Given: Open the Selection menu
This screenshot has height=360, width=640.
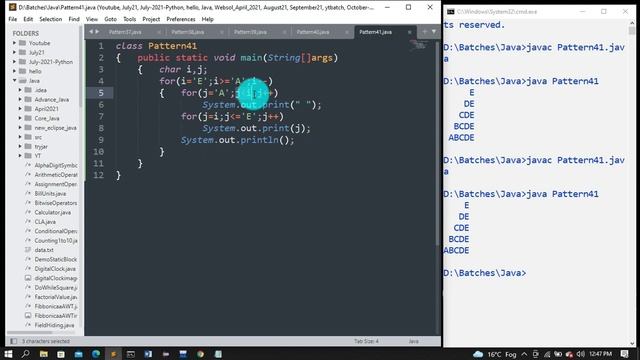Looking at the screenshot, I should click(50, 19).
